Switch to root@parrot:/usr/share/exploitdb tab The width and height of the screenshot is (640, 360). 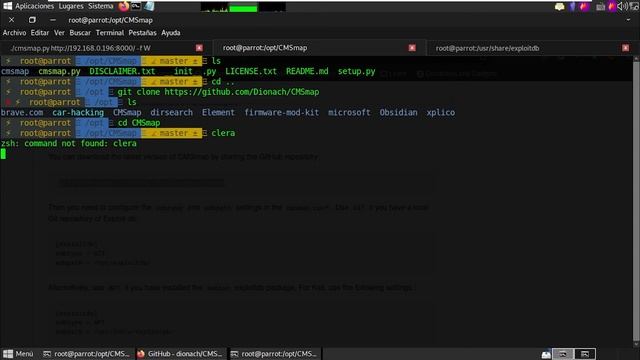(x=533, y=48)
